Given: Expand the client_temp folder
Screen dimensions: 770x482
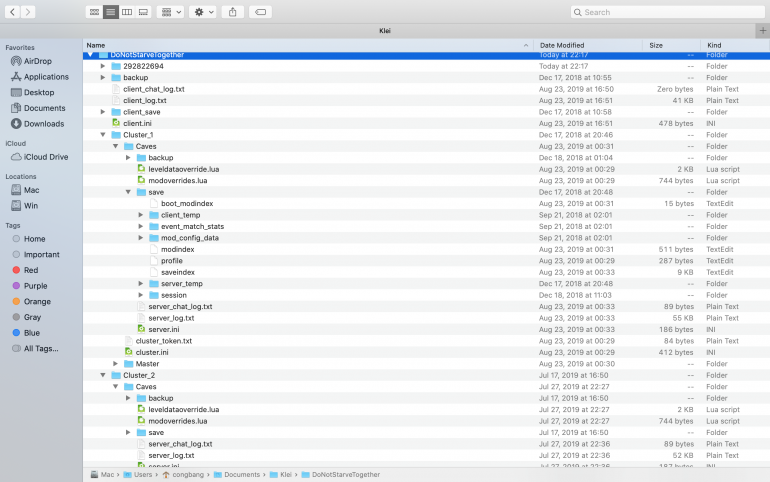Looking at the screenshot, I should [x=140, y=215].
